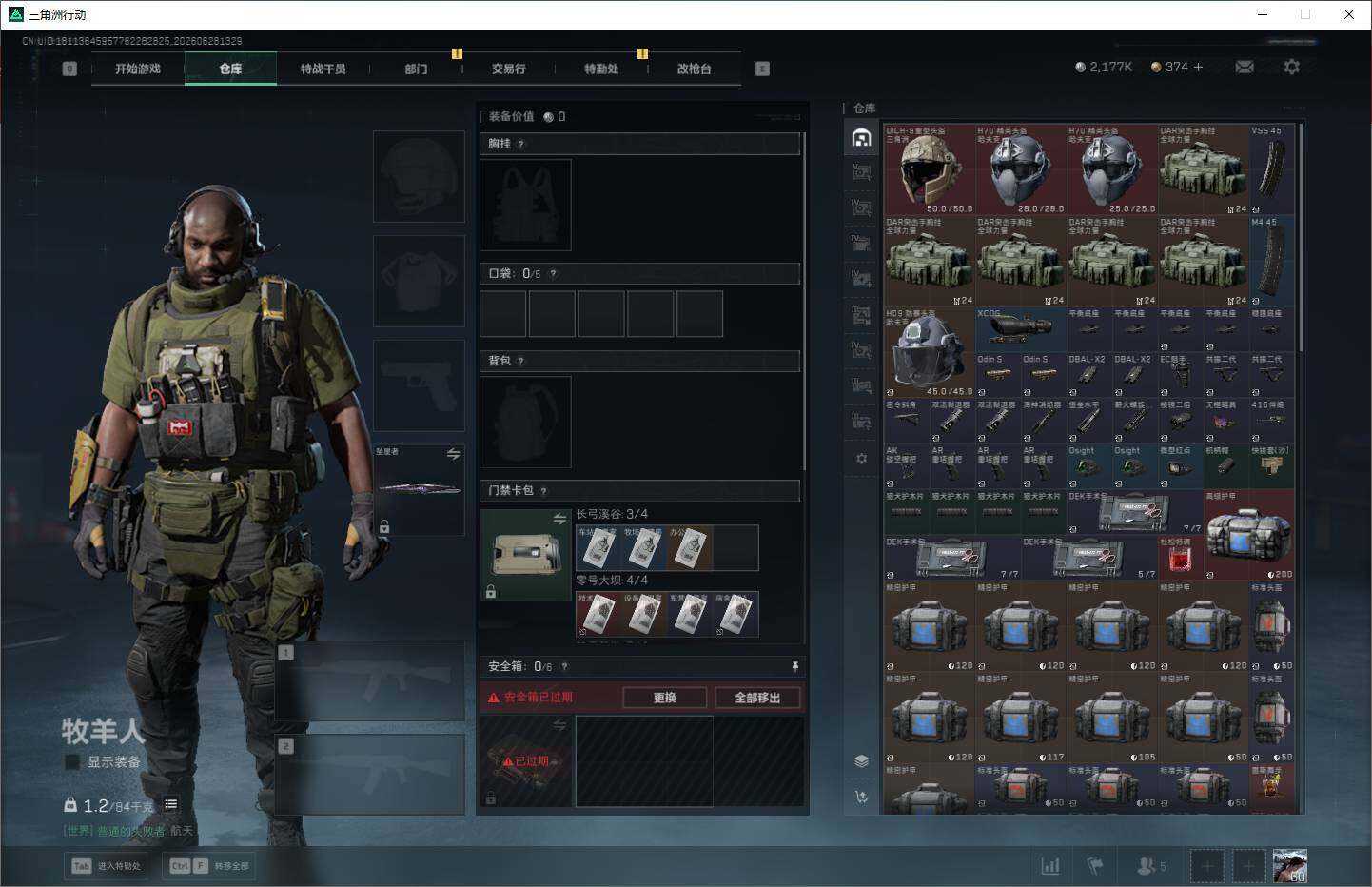Viewport: 1372px width, 887px height.
Task: Open the 门禁卡包 help question mark
Action: pyautogui.click(x=543, y=491)
